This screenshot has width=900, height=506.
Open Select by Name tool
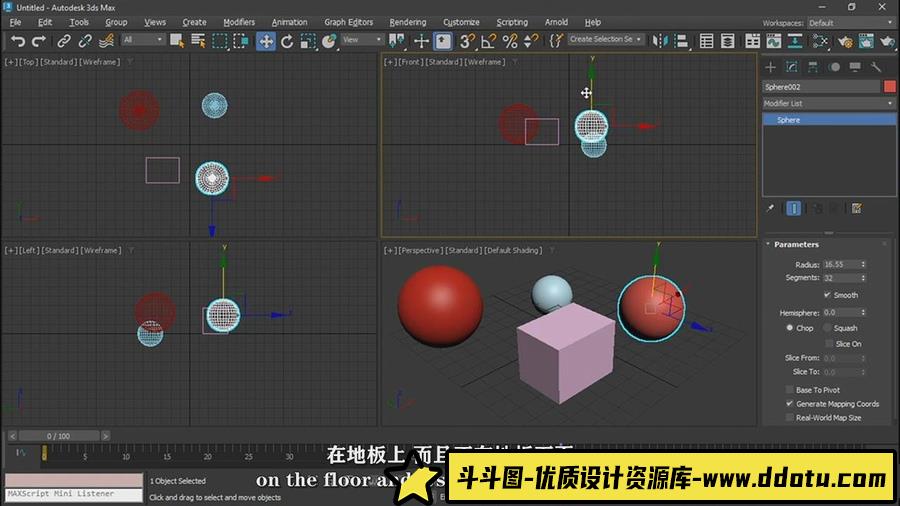198,41
